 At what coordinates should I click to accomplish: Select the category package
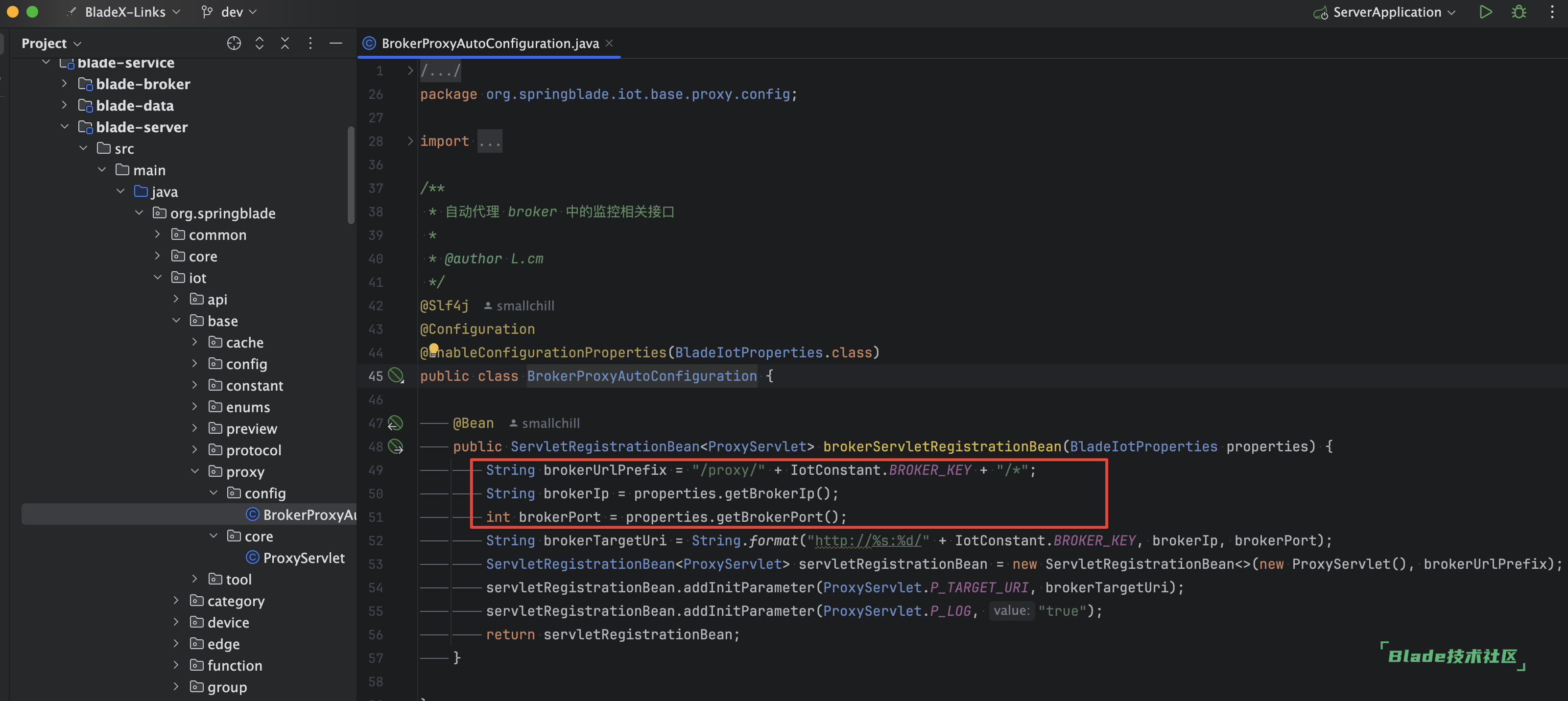[236, 601]
